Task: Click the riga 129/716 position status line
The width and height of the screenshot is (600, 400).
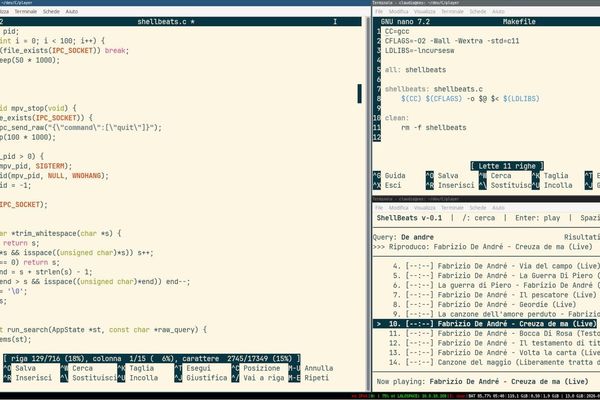Action: [152, 359]
